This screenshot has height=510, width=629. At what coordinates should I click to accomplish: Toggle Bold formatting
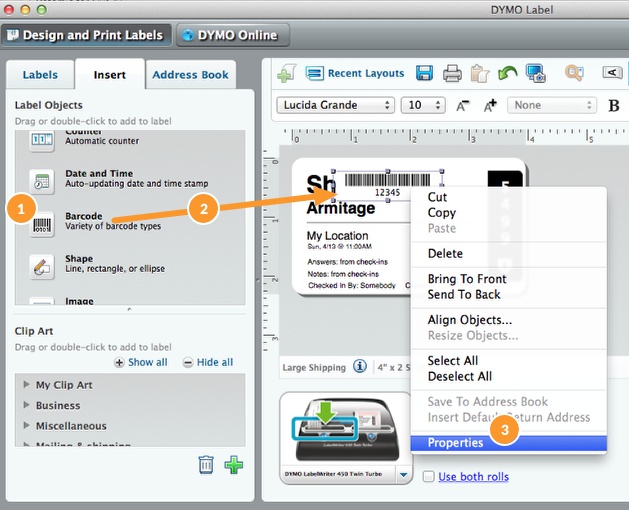[x=613, y=106]
